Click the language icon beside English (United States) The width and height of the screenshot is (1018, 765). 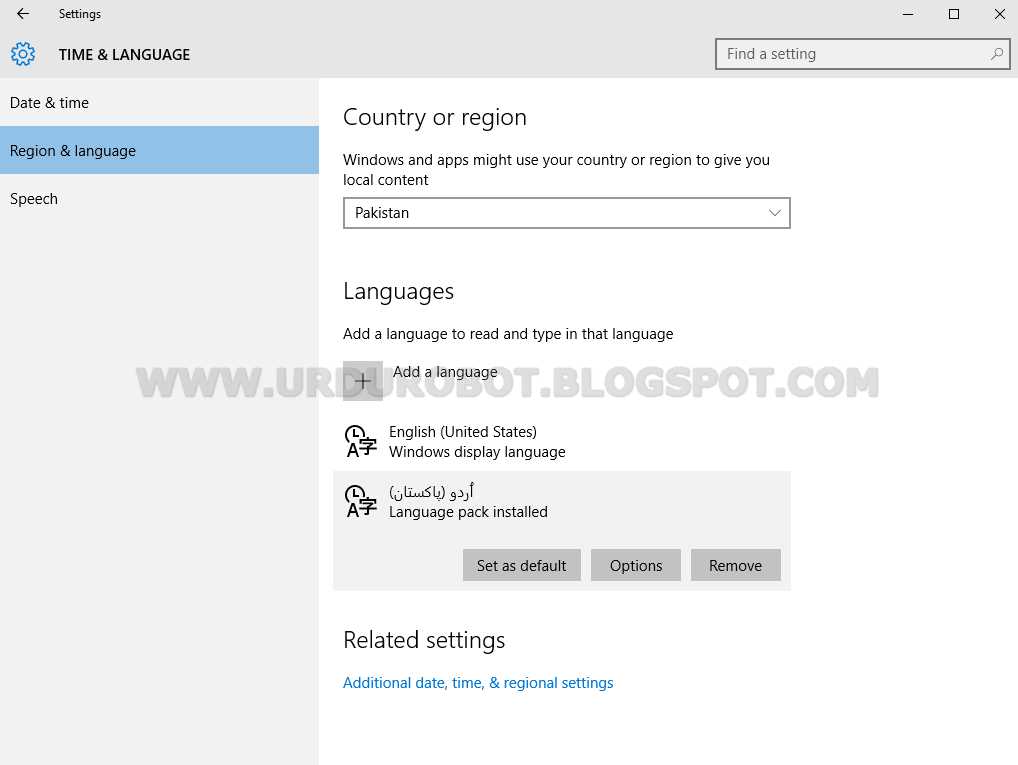pyautogui.click(x=360, y=441)
